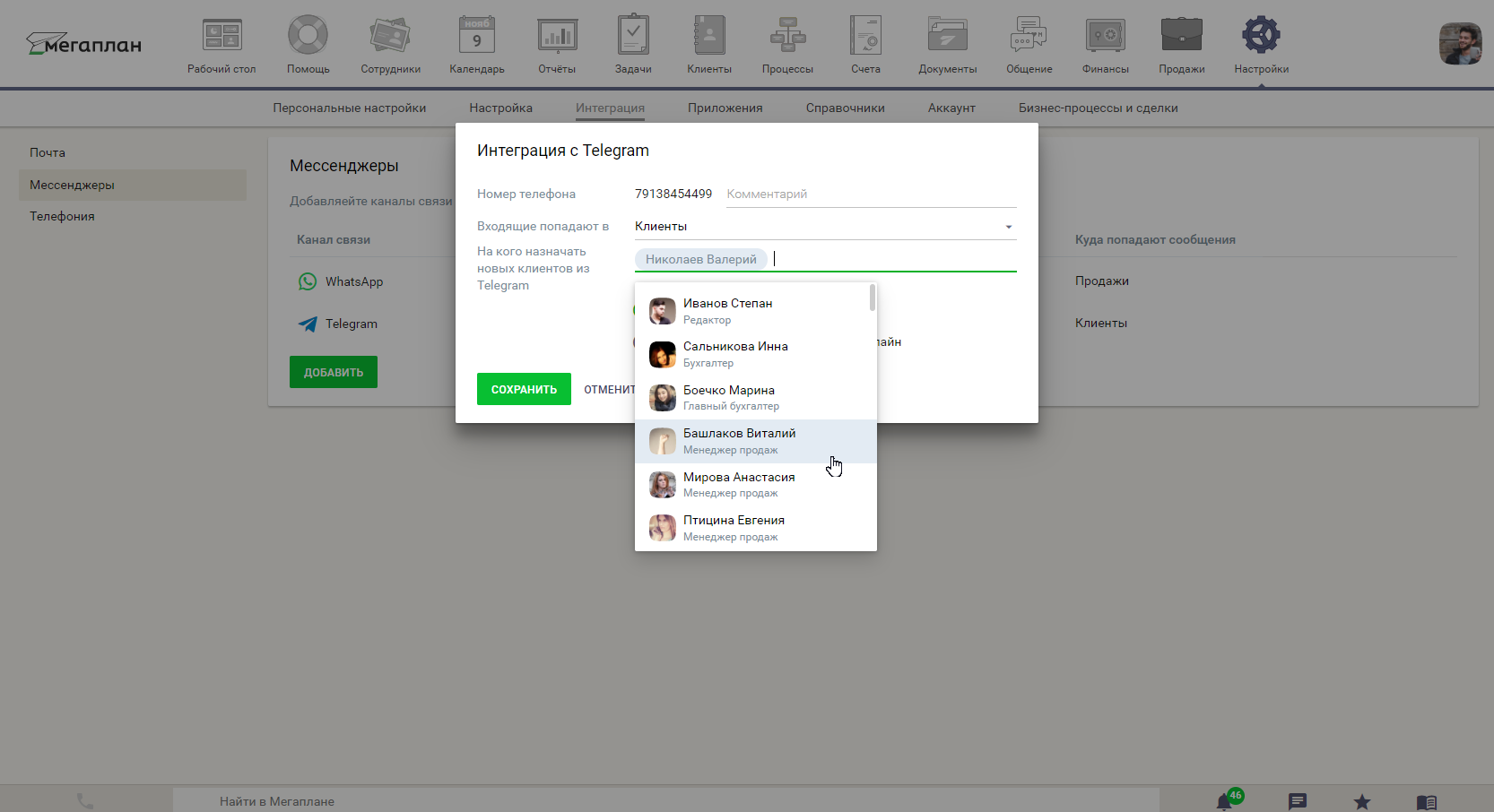1494x812 pixels.
Task: Click the Telegram channel icon
Action: pos(308,324)
